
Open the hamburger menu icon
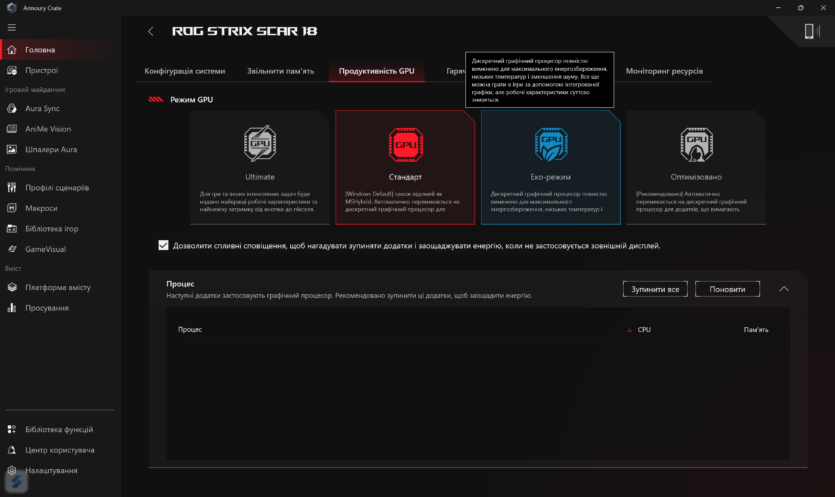click(x=12, y=28)
